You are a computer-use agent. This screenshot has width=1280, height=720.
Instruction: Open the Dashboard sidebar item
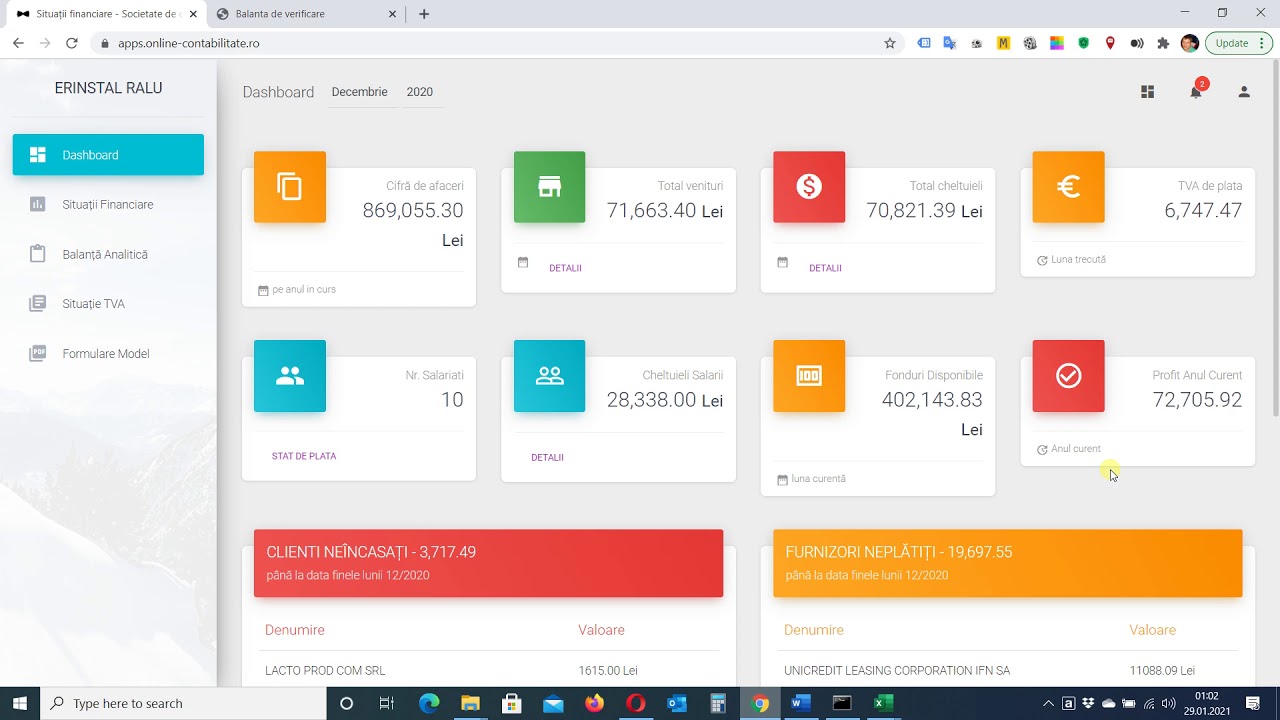(x=108, y=155)
